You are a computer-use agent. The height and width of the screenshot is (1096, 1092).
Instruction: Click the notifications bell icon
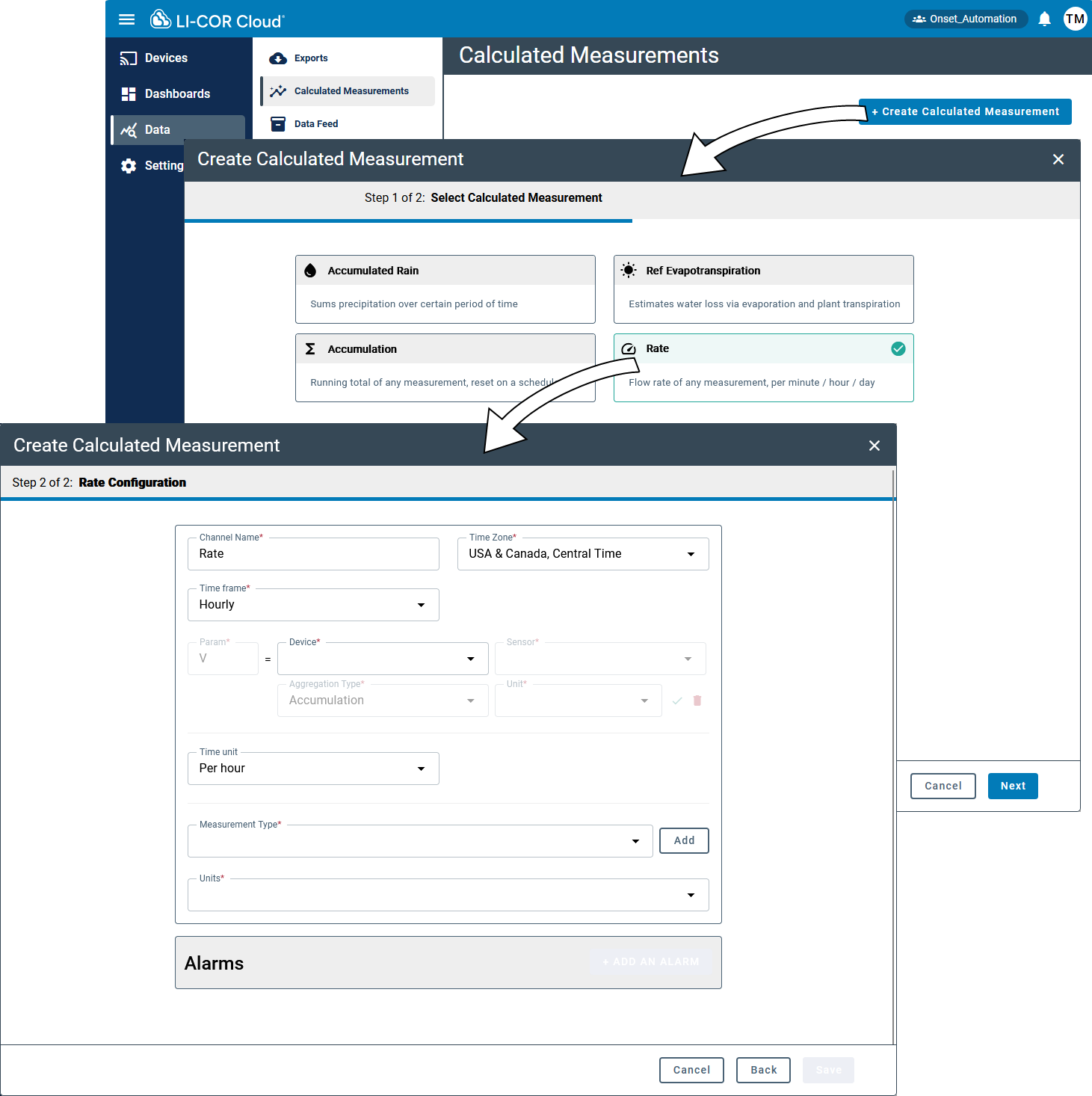pyautogui.click(x=1045, y=19)
